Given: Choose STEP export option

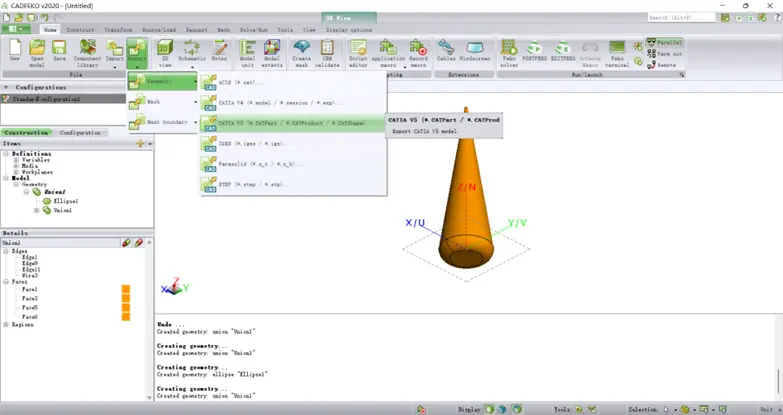Looking at the screenshot, I should [x=293, y=184].
